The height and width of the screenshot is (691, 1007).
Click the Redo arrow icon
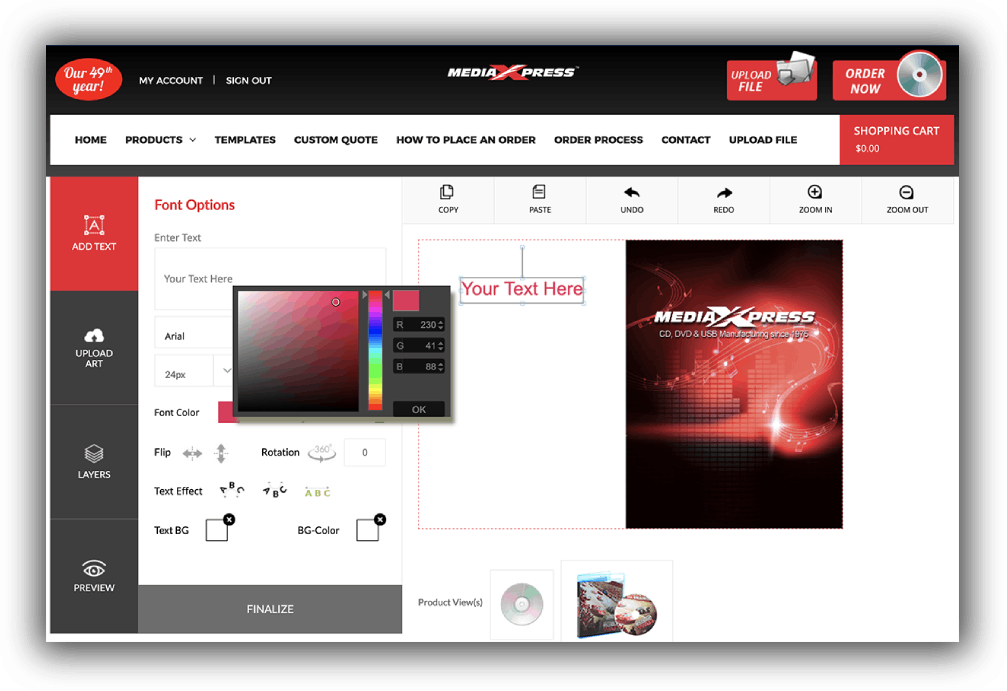(723, 193)
